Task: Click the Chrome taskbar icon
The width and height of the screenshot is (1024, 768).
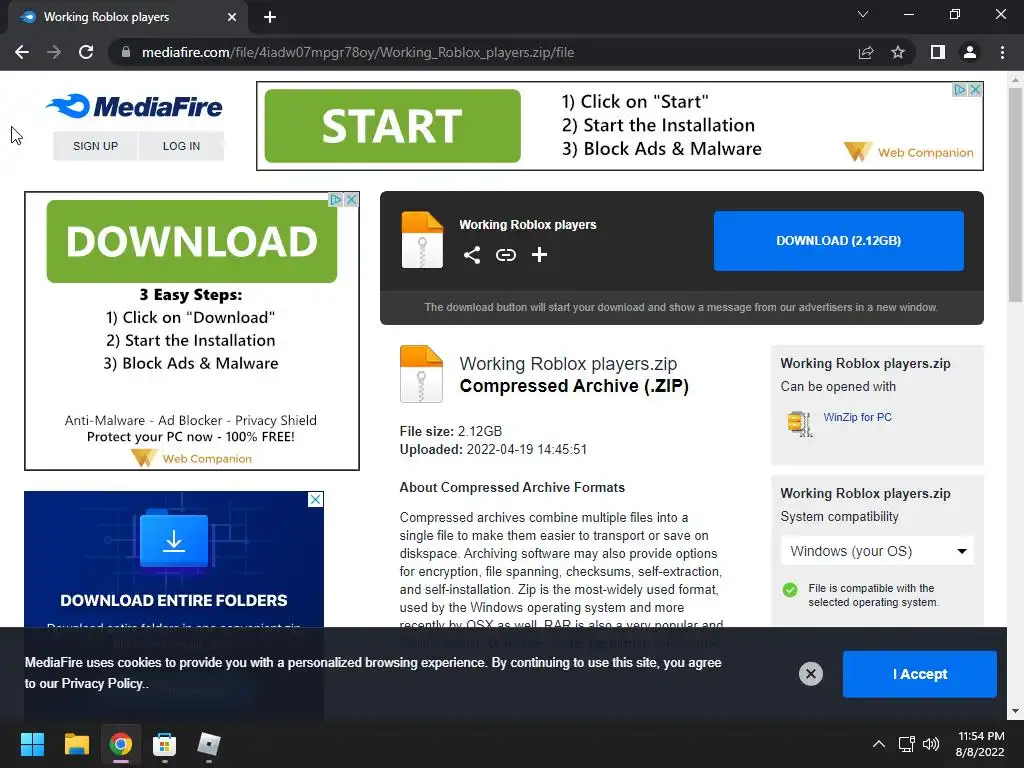Action: click(x=120, y=744)
